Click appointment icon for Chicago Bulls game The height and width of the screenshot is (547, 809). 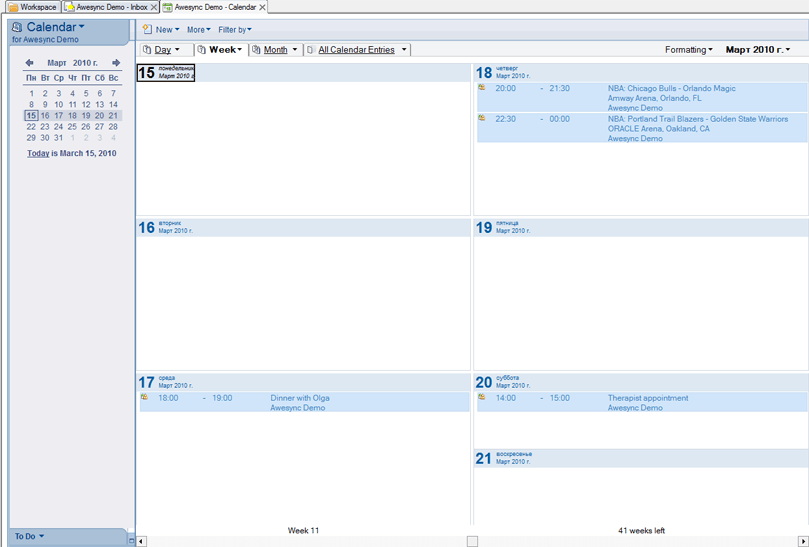coord(482,88)
